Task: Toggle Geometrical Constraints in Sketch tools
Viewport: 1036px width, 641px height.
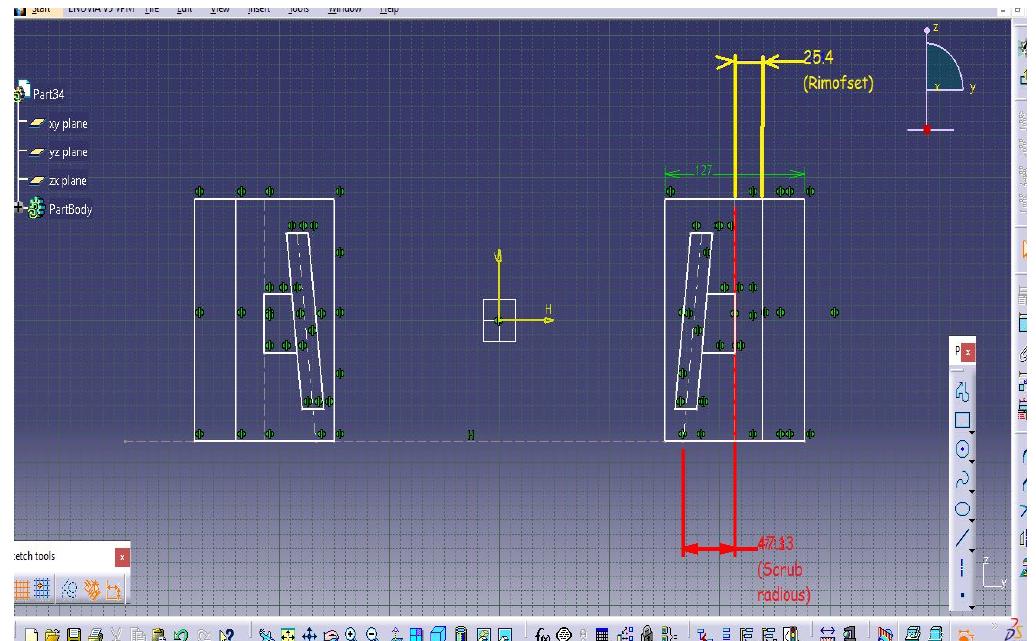Action: tap(91, 589)
